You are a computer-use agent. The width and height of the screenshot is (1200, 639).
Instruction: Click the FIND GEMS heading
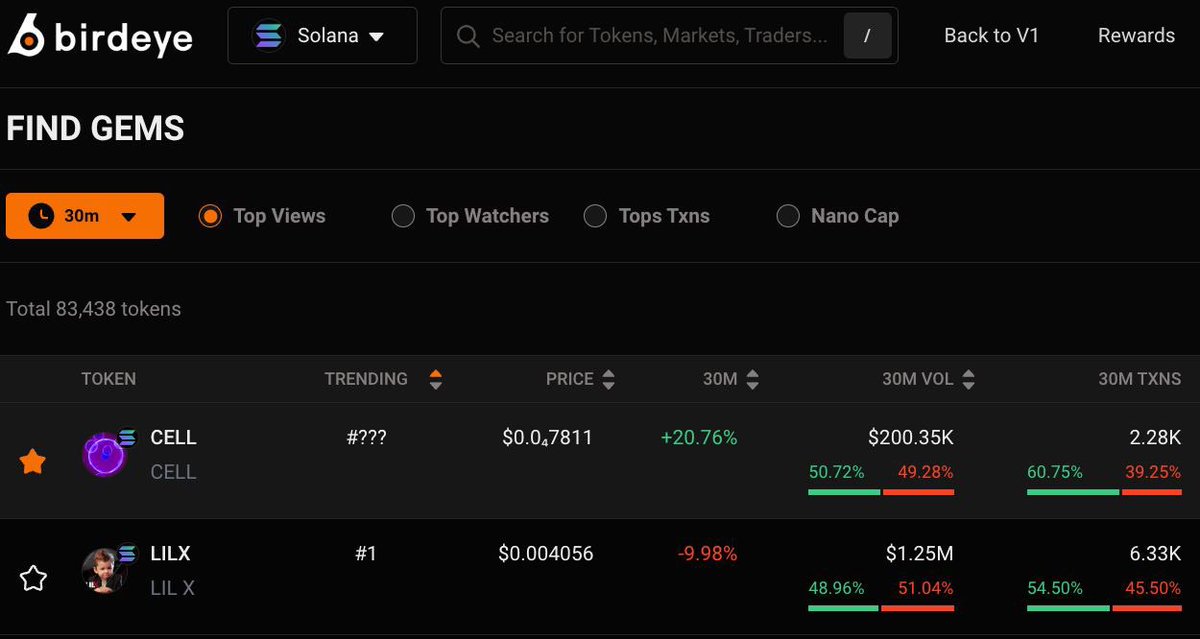coord(96,129)
